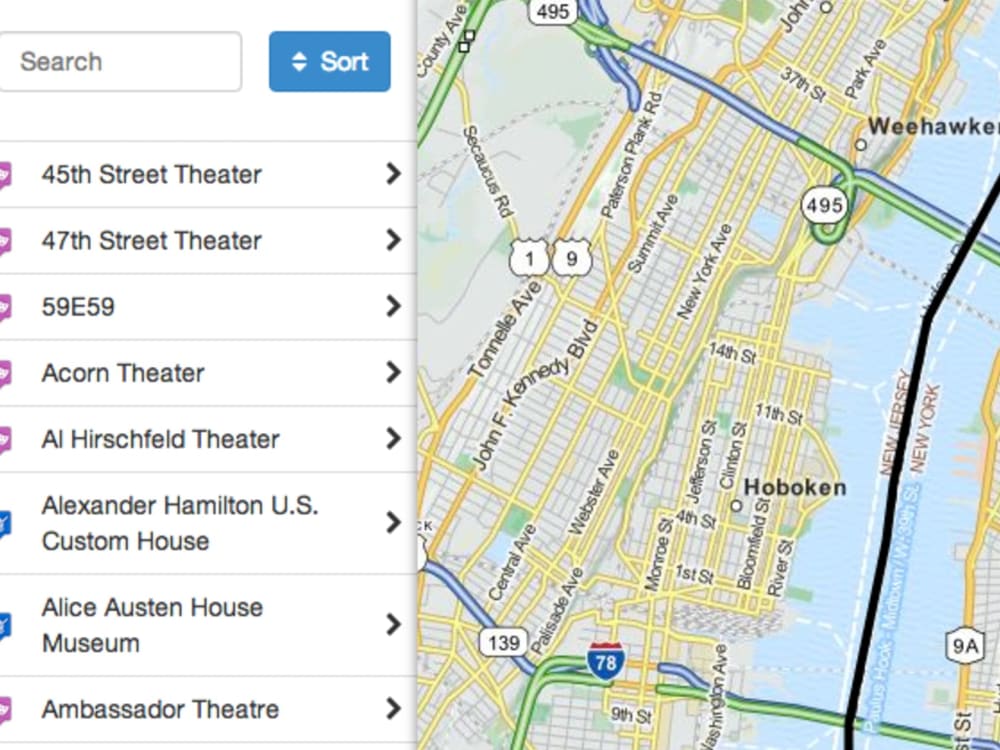The width and height of the screenshot is (1000, 750).
Task: Click the 495 shield beside County Ave
Action: tap(553, 11)
